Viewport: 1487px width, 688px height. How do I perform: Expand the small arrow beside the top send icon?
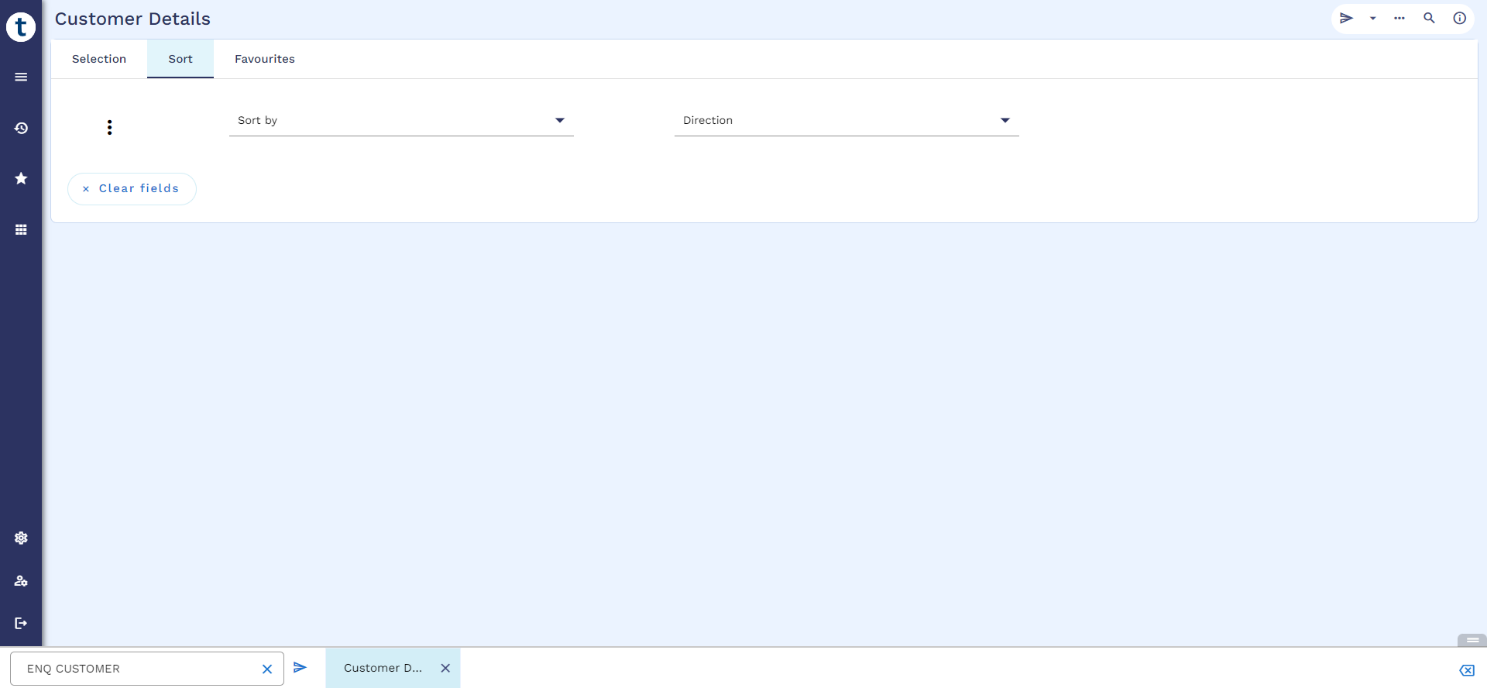pyautogui.click(x=1373, y=18)
